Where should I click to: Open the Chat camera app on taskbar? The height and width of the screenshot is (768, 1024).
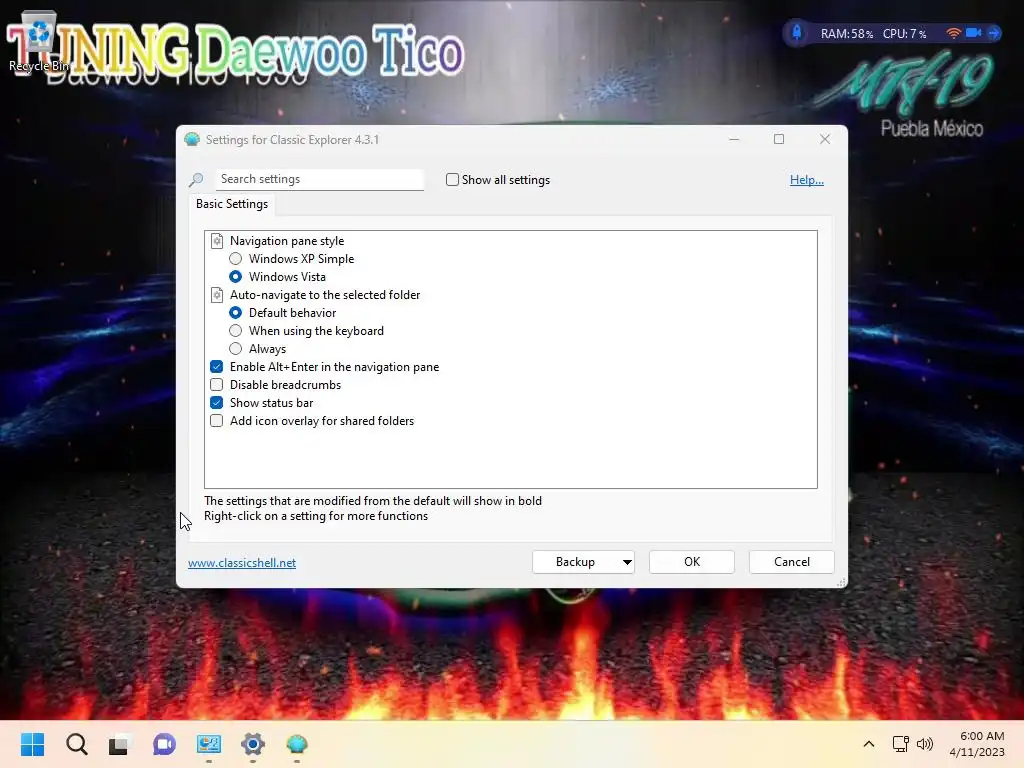click(164, 744)
